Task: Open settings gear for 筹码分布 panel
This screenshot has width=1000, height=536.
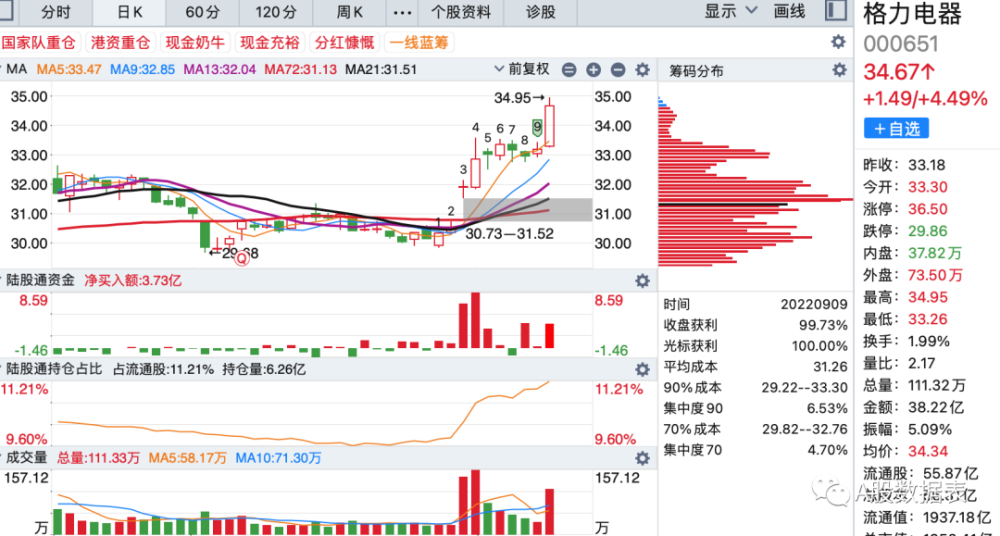Action: coord(839,70)
